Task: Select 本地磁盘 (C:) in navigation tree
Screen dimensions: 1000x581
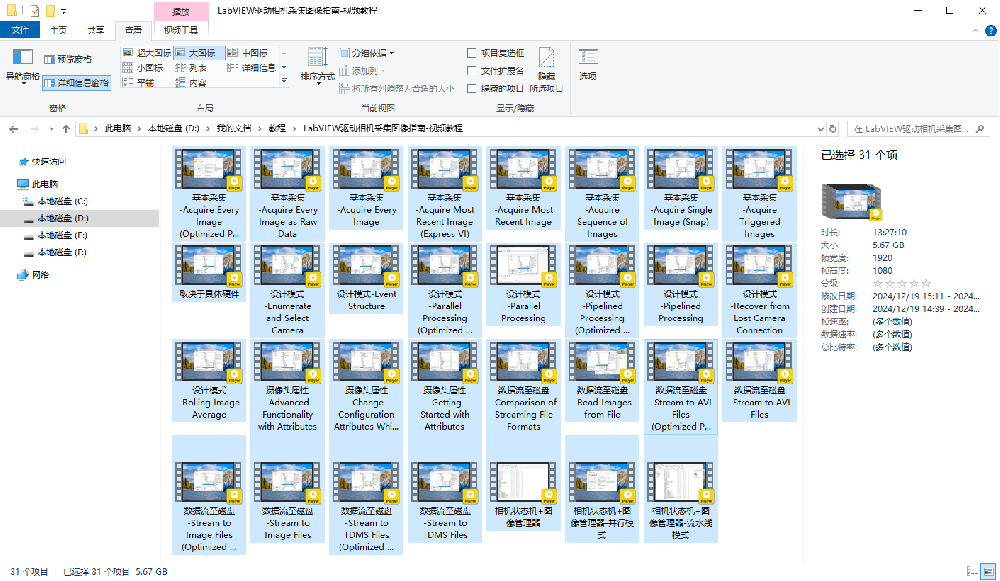Action: [62, 202]
